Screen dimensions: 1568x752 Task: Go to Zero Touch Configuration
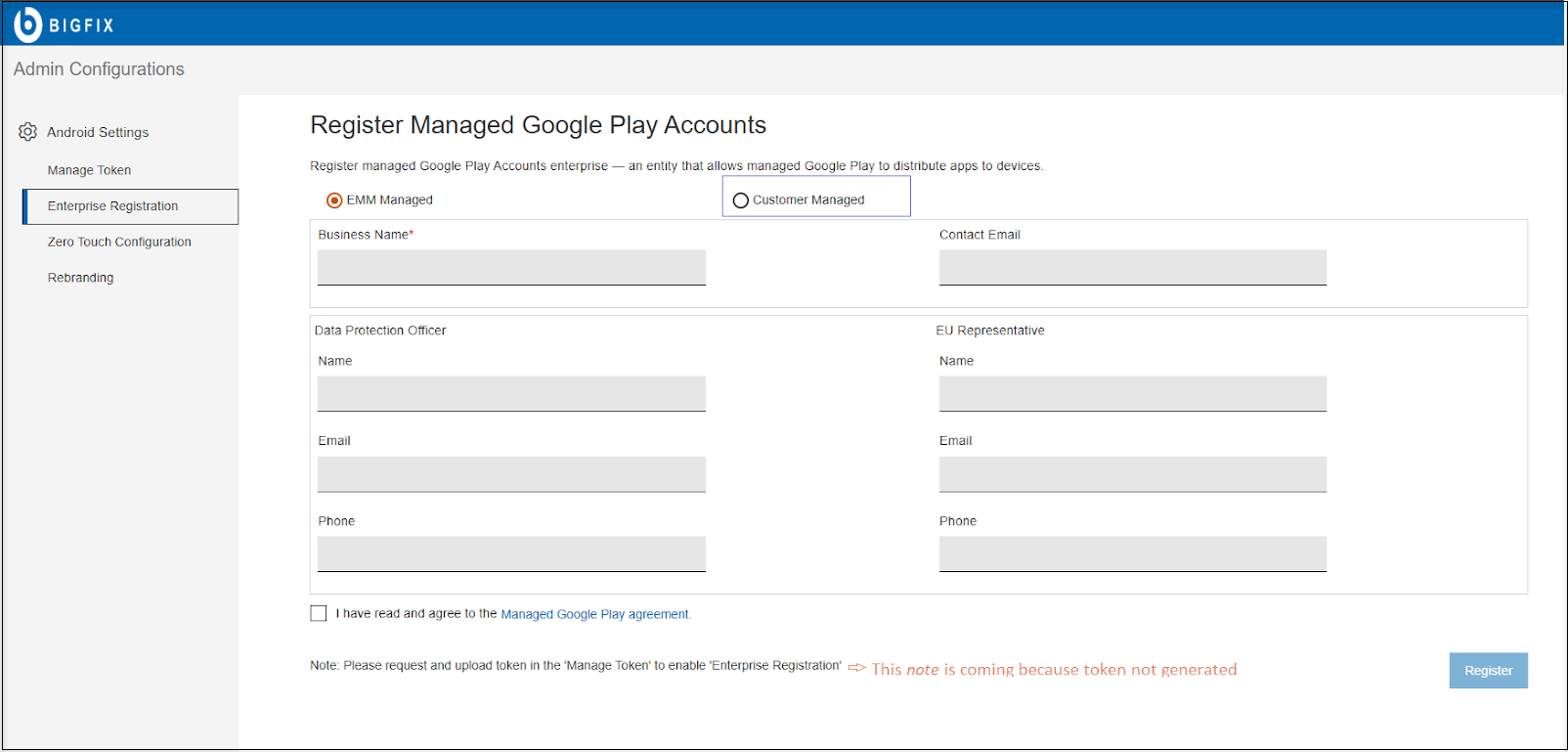click(119, 242)
